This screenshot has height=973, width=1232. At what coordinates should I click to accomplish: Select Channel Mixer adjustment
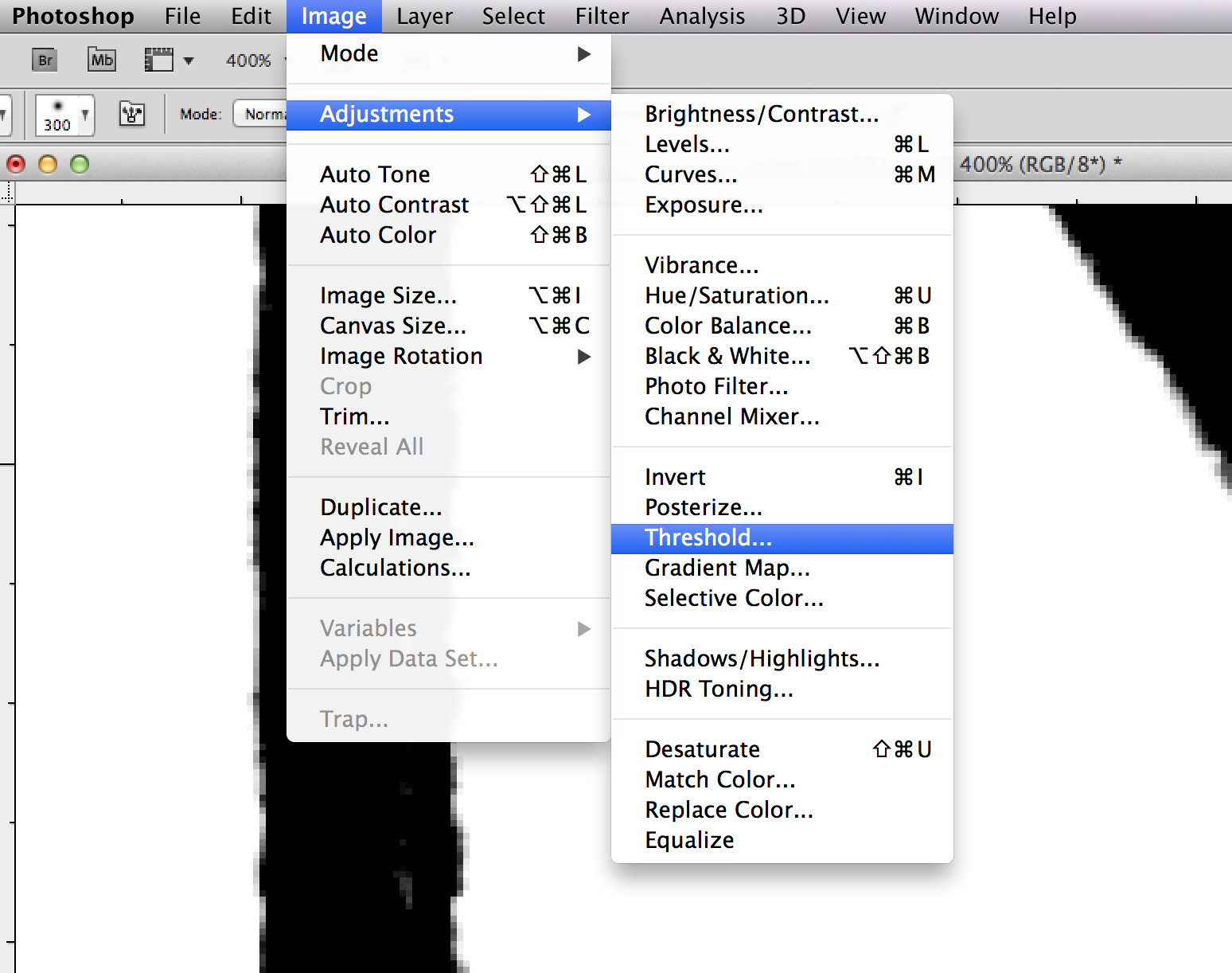(x=782, y=416)
